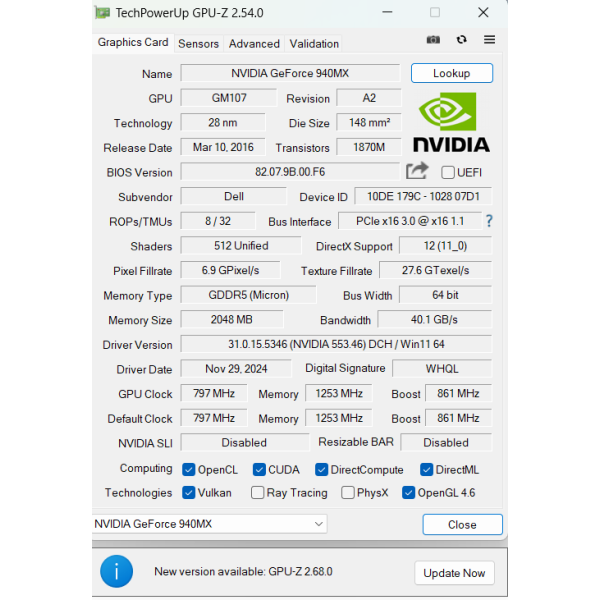The image size is (600, 600).
Task: Toggle the DirectCompute checkbox
Action: tap(321, 470)
